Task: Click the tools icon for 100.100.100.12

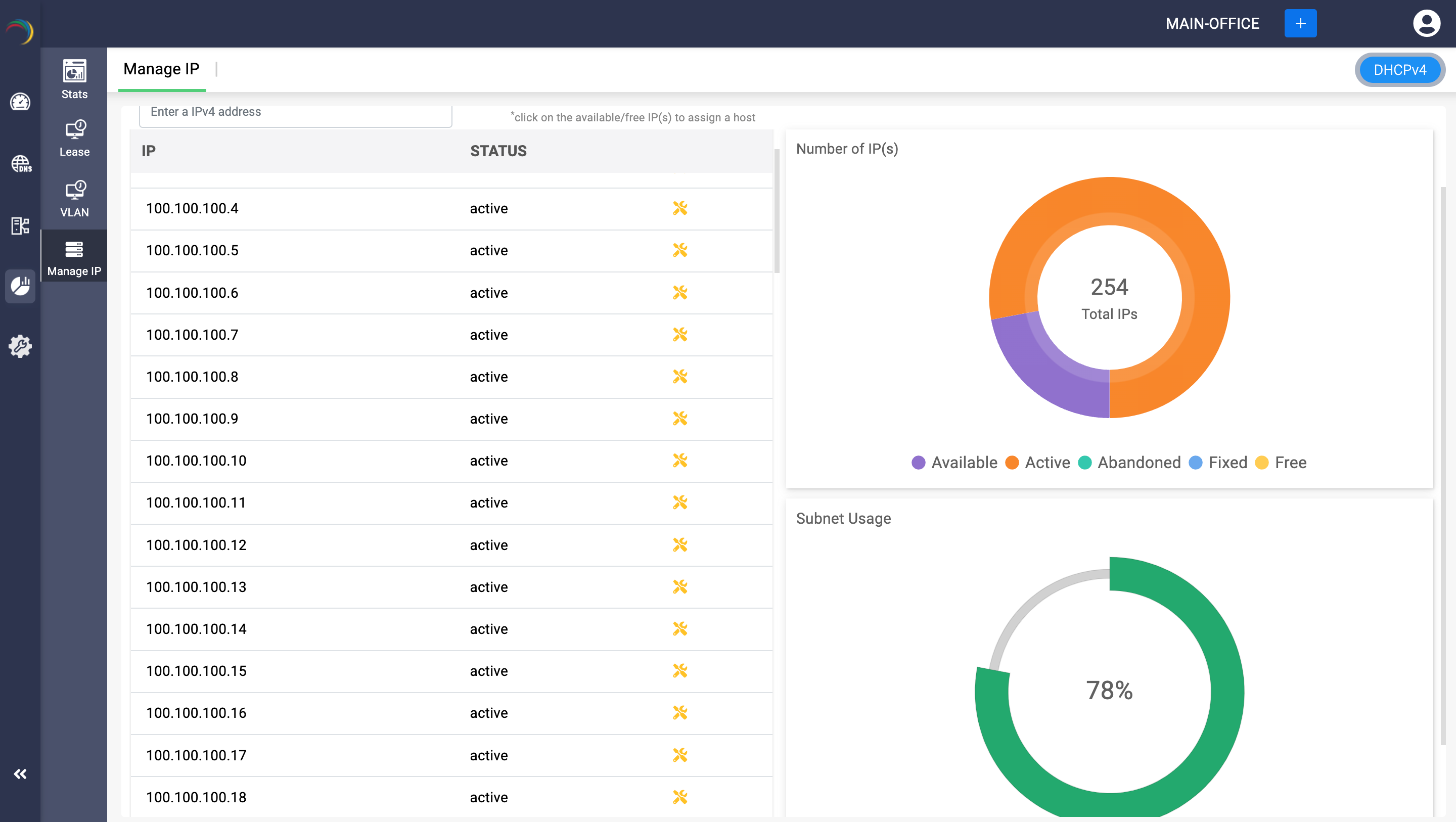Action: (679, 545)
